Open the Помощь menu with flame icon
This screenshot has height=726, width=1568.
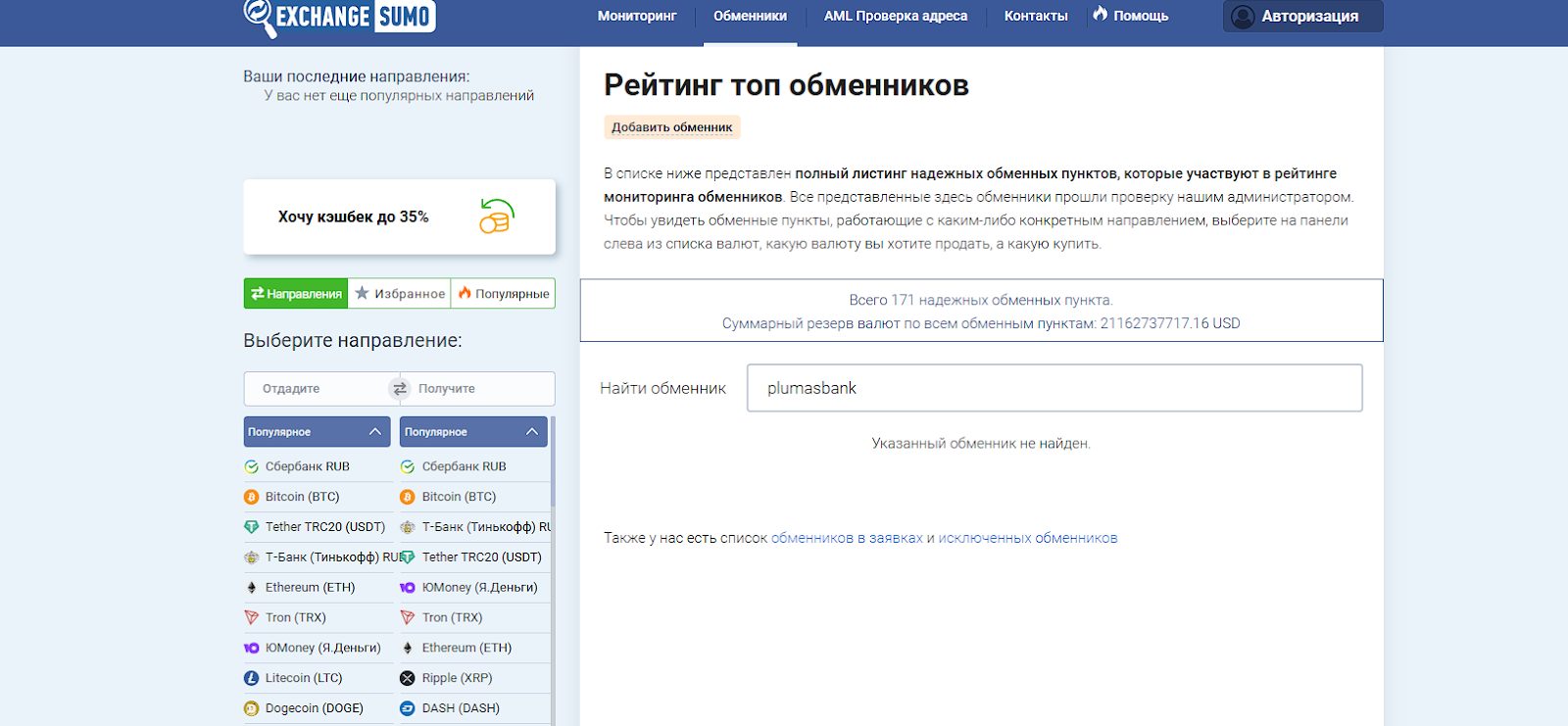click(x=1130, y=16)
